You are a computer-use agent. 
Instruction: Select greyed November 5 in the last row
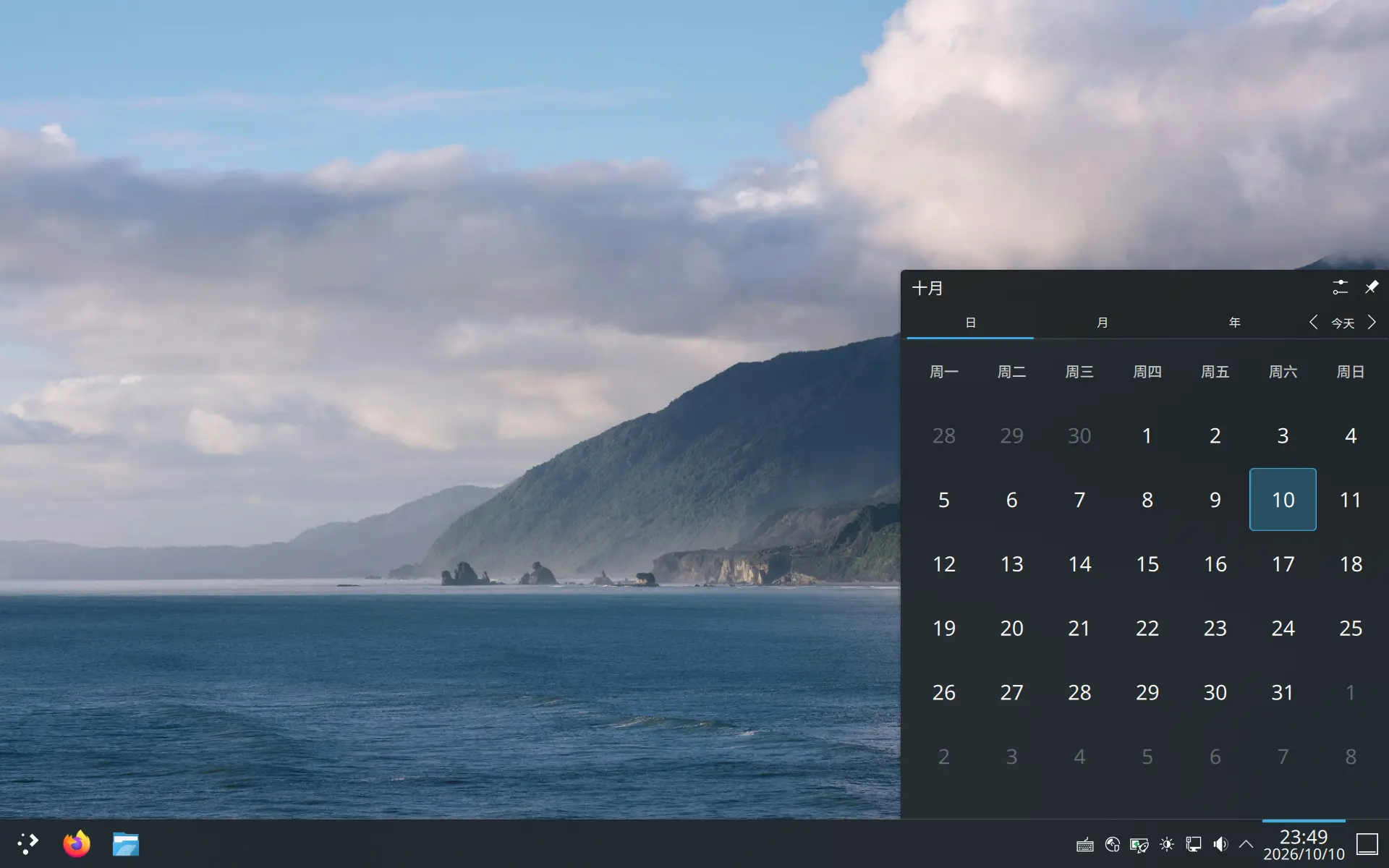point(1147,757)
